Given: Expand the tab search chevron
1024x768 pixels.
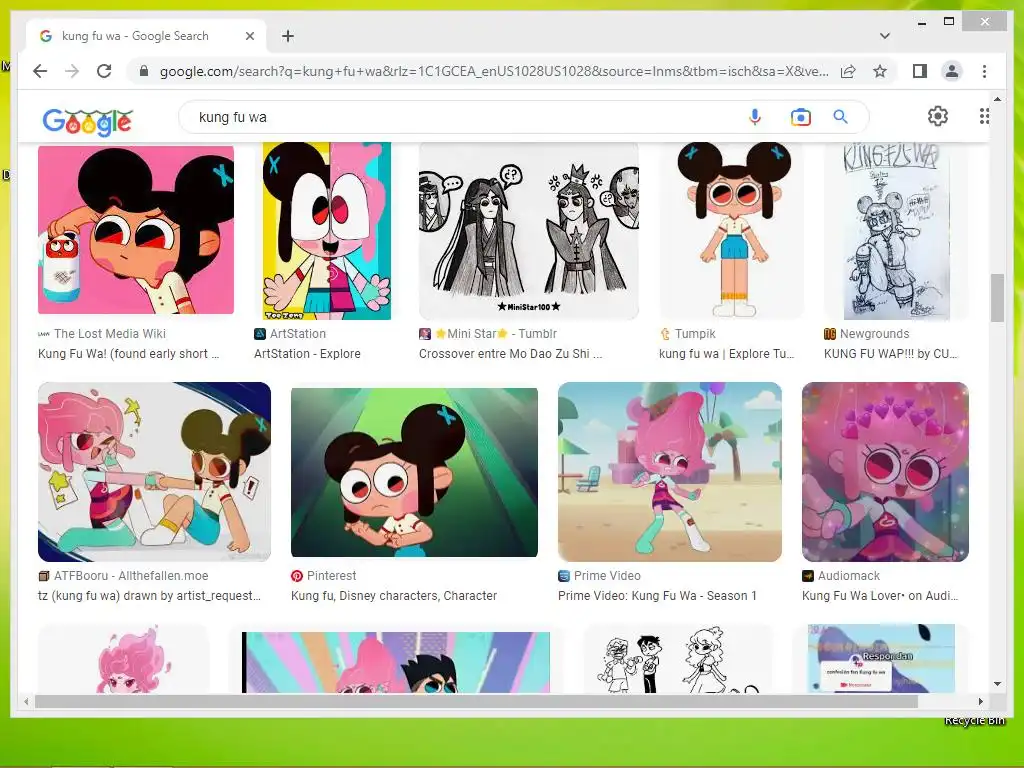Looking at the screenshot, I should (884, 36).
